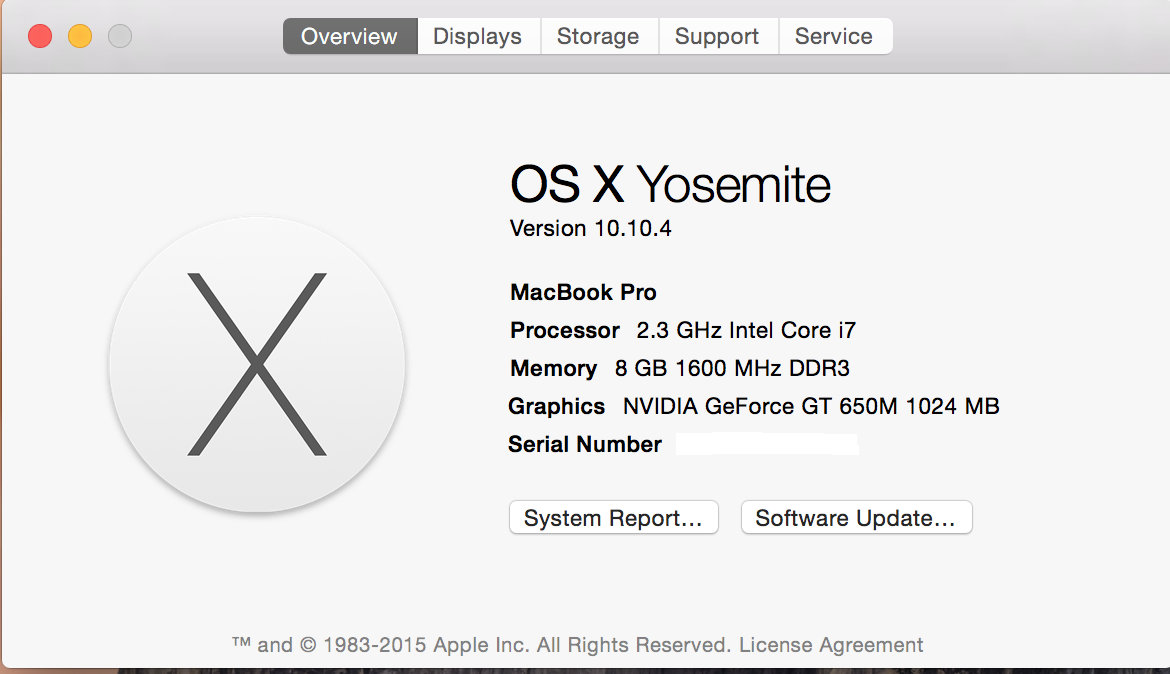
Task: Click the MacBook Pro model name
Action: coord(583,293)
